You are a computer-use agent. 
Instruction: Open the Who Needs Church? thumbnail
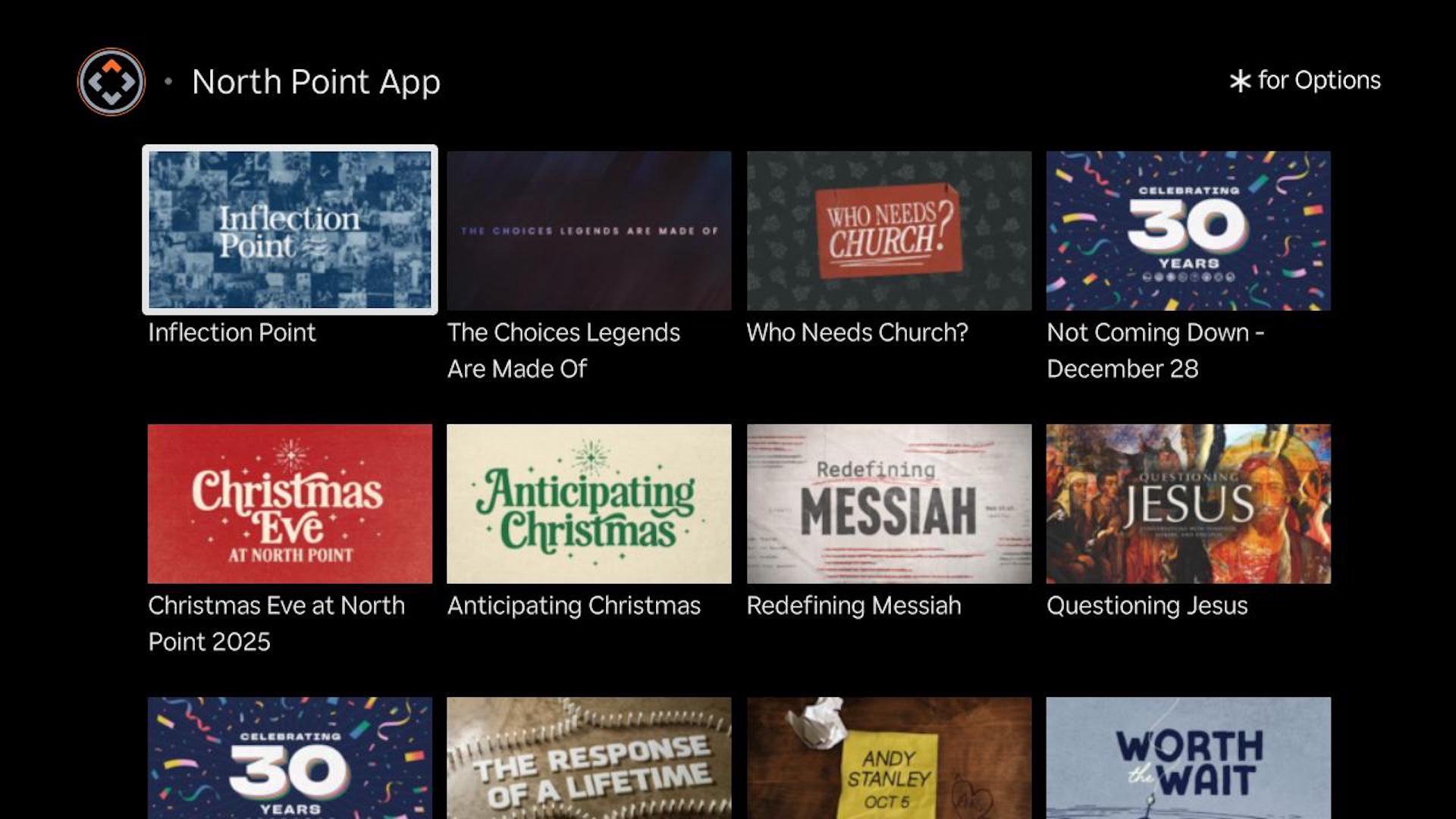[x=889, y=231]
